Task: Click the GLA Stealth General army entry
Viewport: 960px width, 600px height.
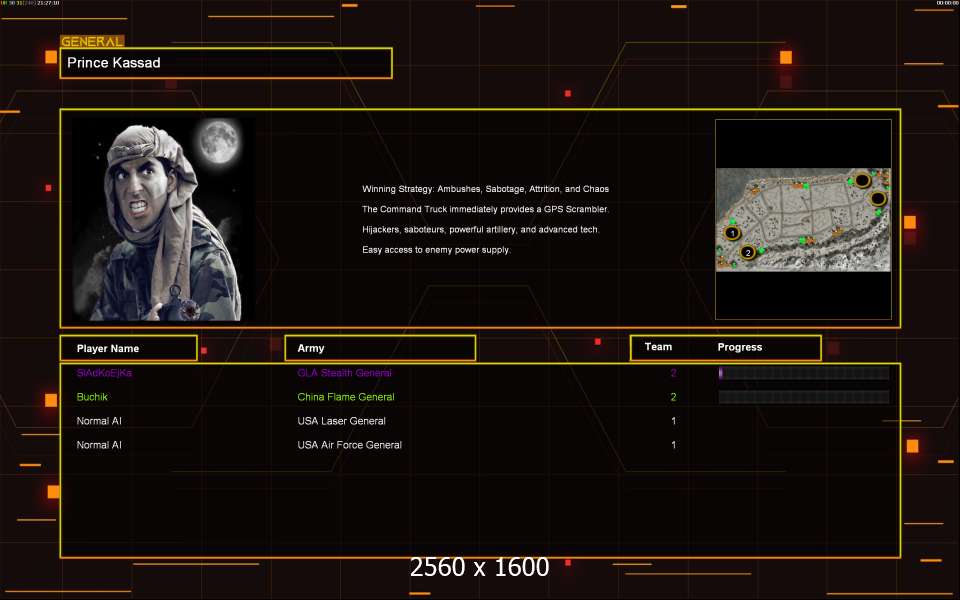Action: pyautogui.click(x=344, y=373)
